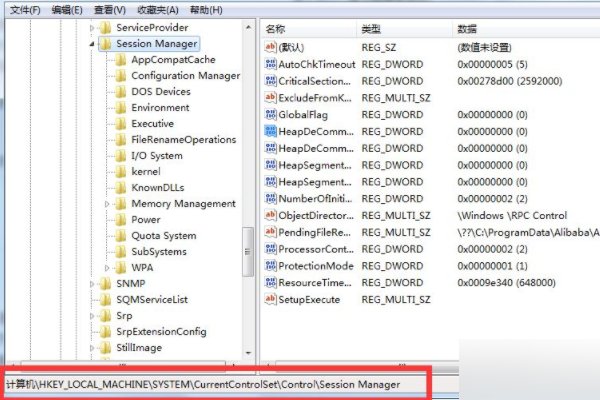600x400 pixels.
Task: Click the string icon beside (默认) value
Action: (x=270, y=47)
